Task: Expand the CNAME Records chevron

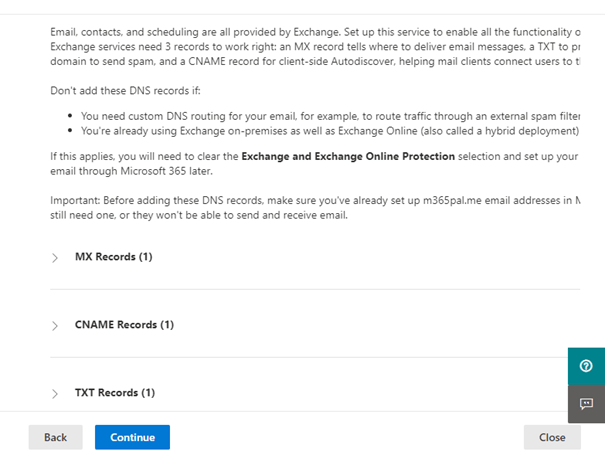Action: coord(55,326)
